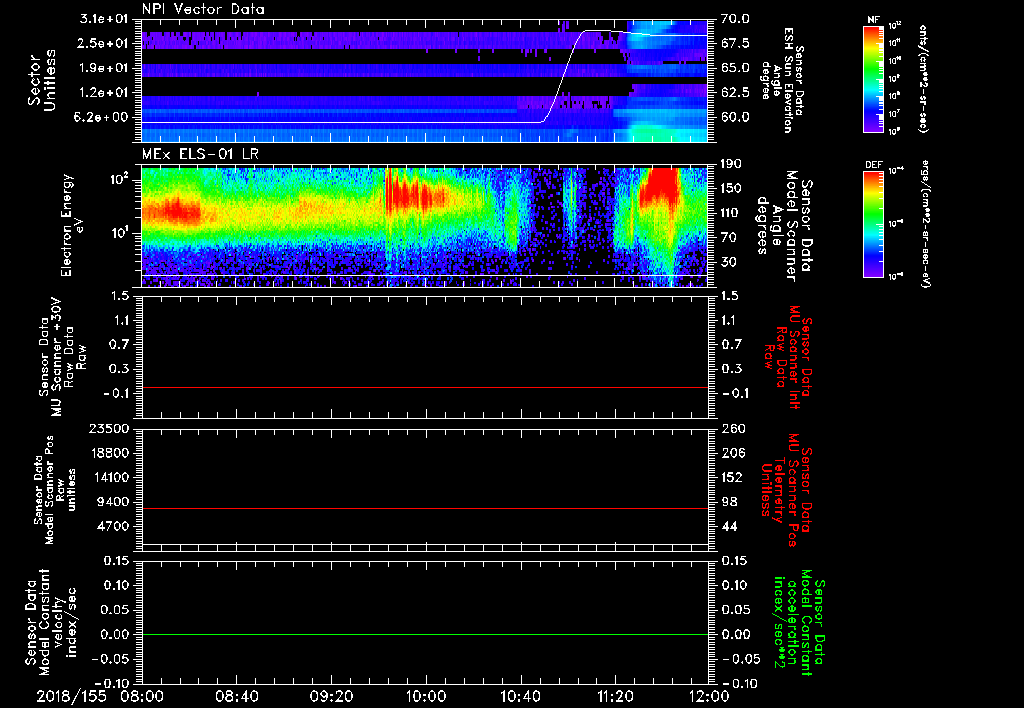Click the red line in Scanner Pos panel
The width and height of the screenshot is (1024, 708).
424,508
